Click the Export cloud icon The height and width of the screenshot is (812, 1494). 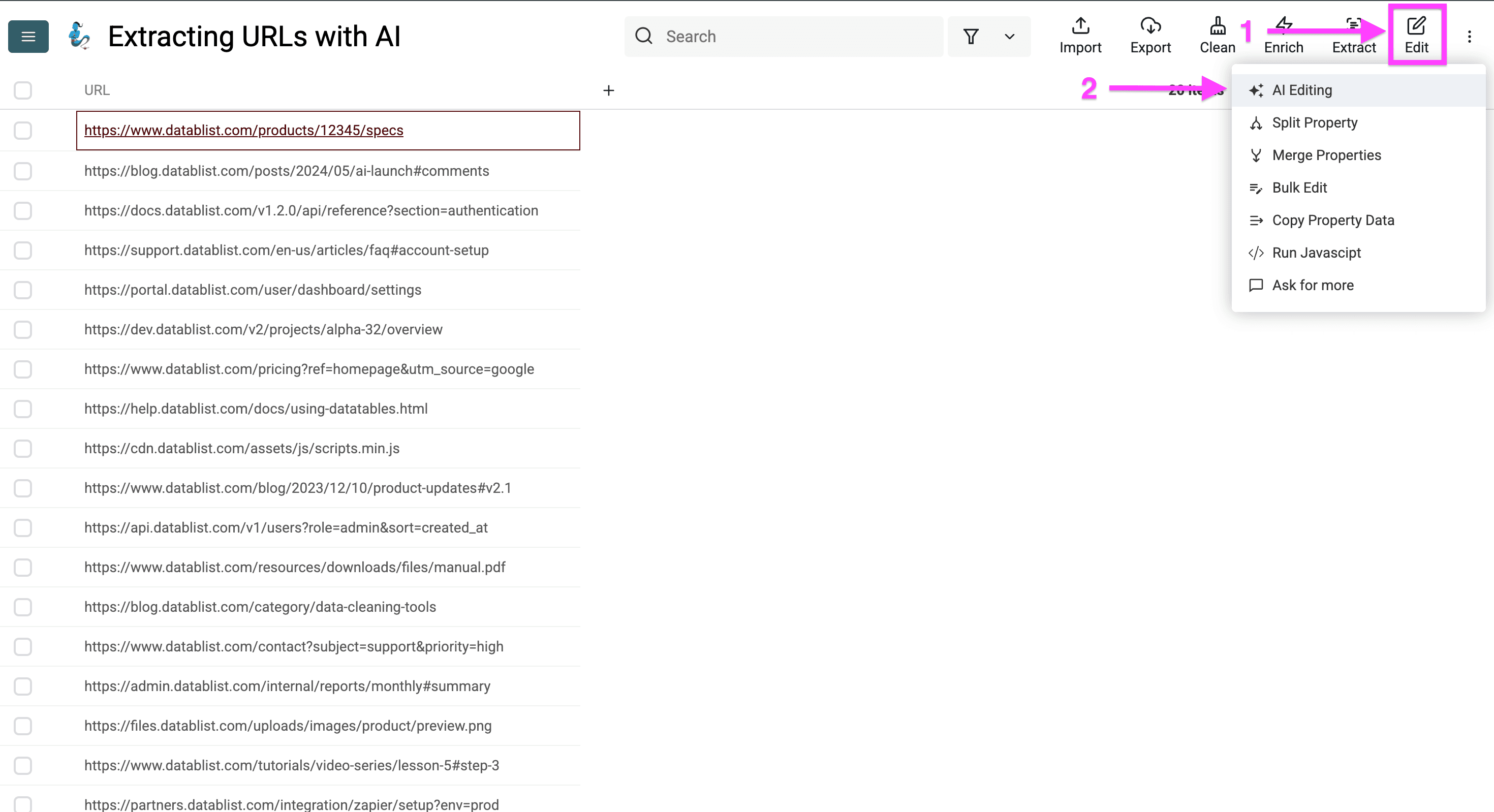pyautogui.click(x=1150, y=26)
